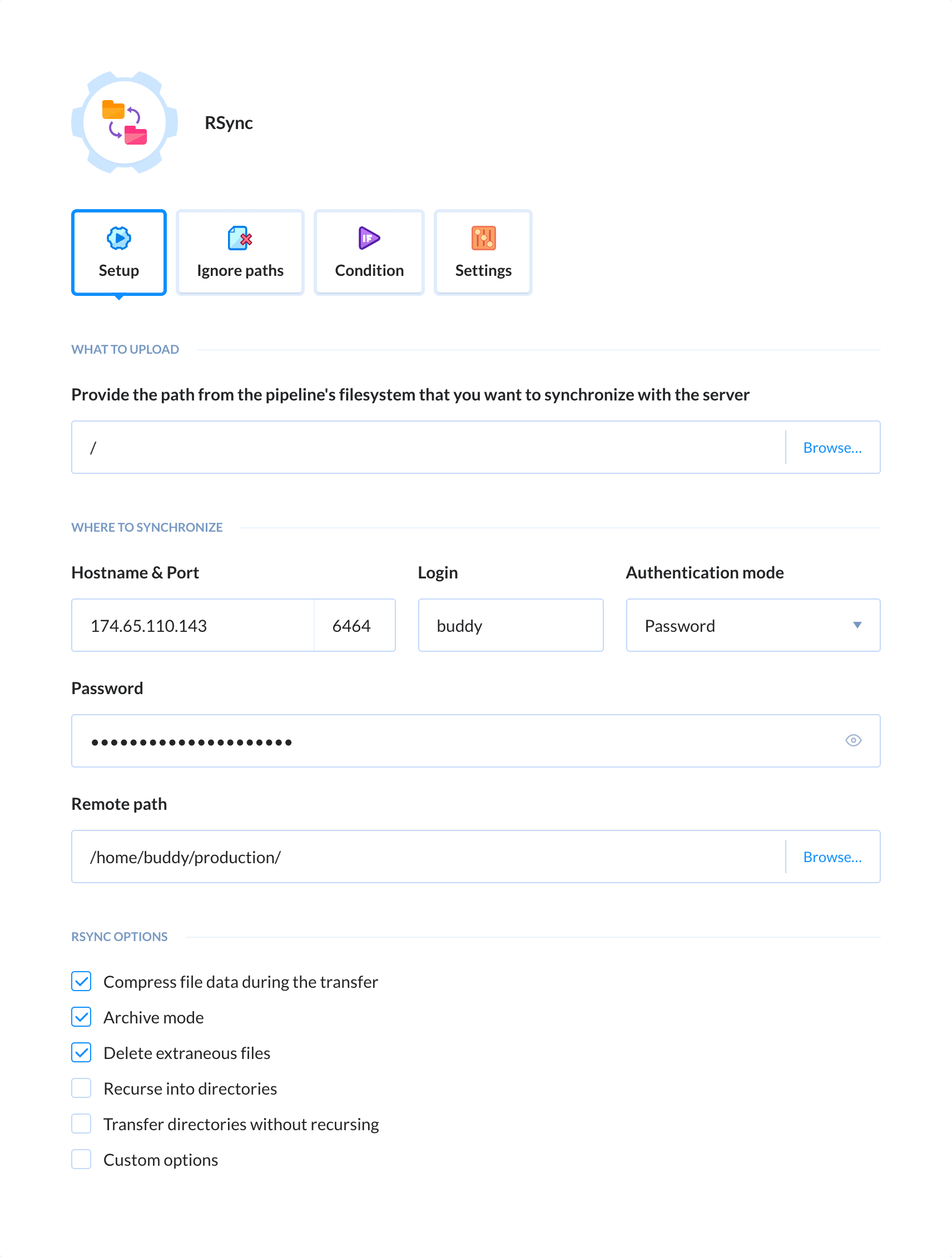Uncheck Compress file data during the transfer
This screenshot has height=1257, width=952.
click(x=81, y=981)
